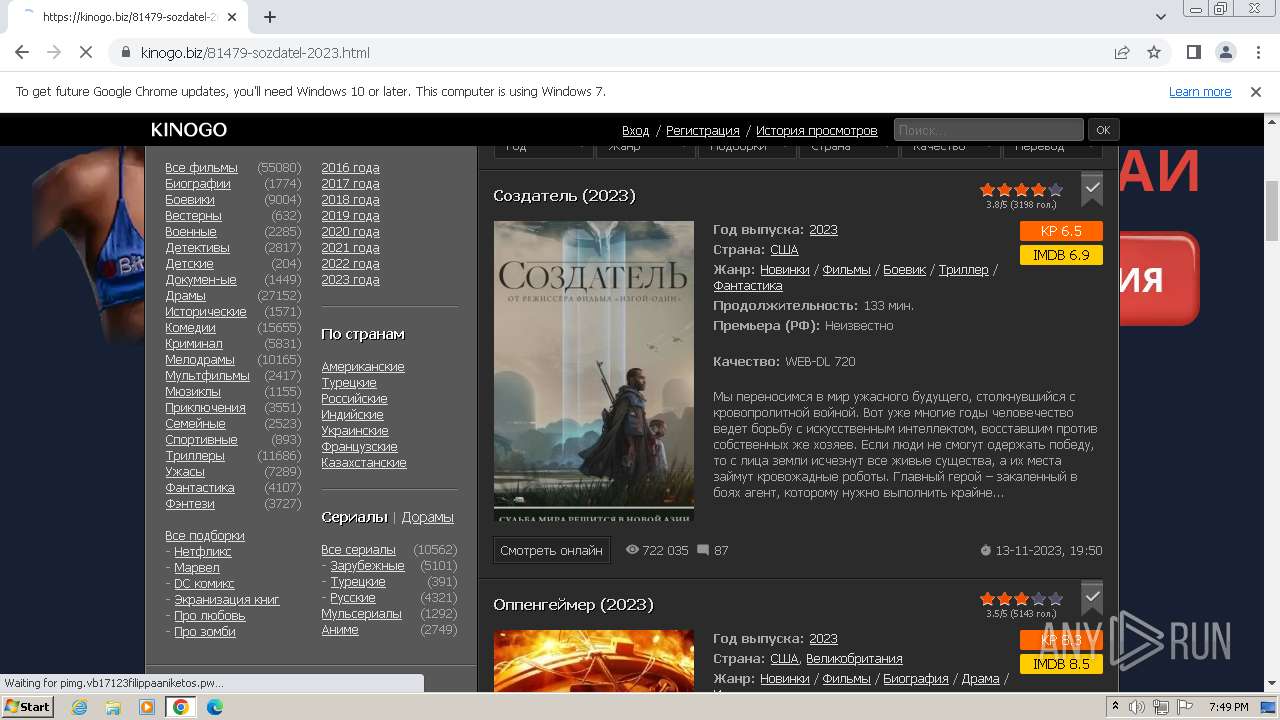Open the browser side panel
Screen dimensions: 1280x720
(x=1194, y=53)
